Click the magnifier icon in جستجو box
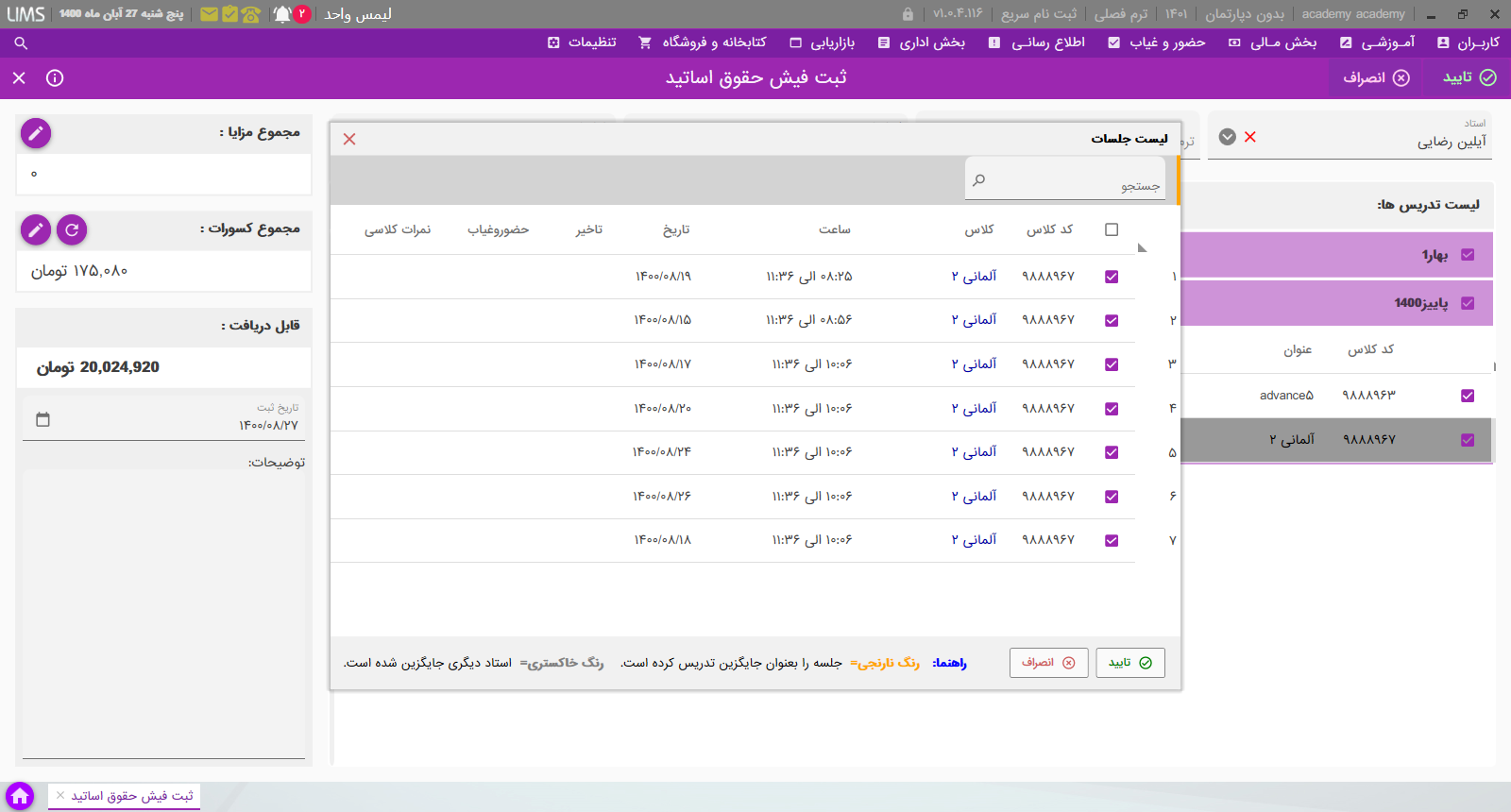This screenshot has height=812, width=1511. click(x=979, y=180)
